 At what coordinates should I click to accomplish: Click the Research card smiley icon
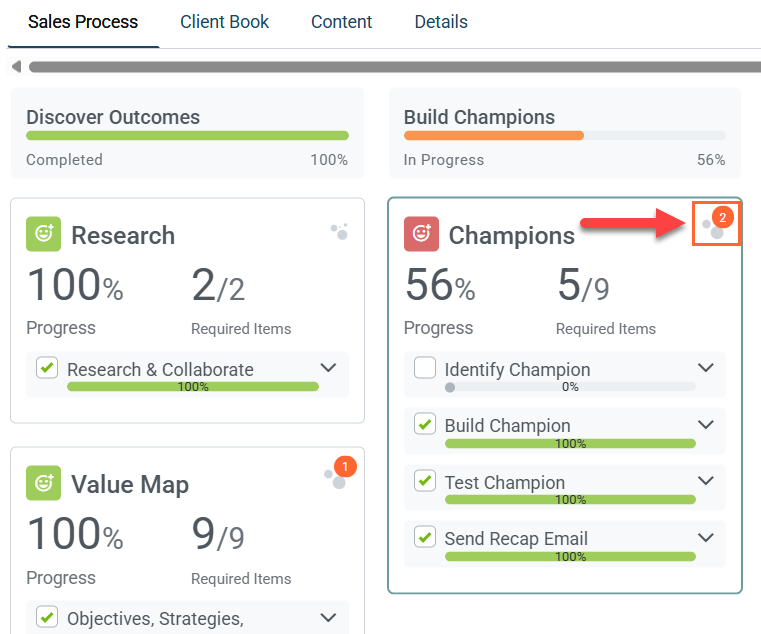coord(43,234)
